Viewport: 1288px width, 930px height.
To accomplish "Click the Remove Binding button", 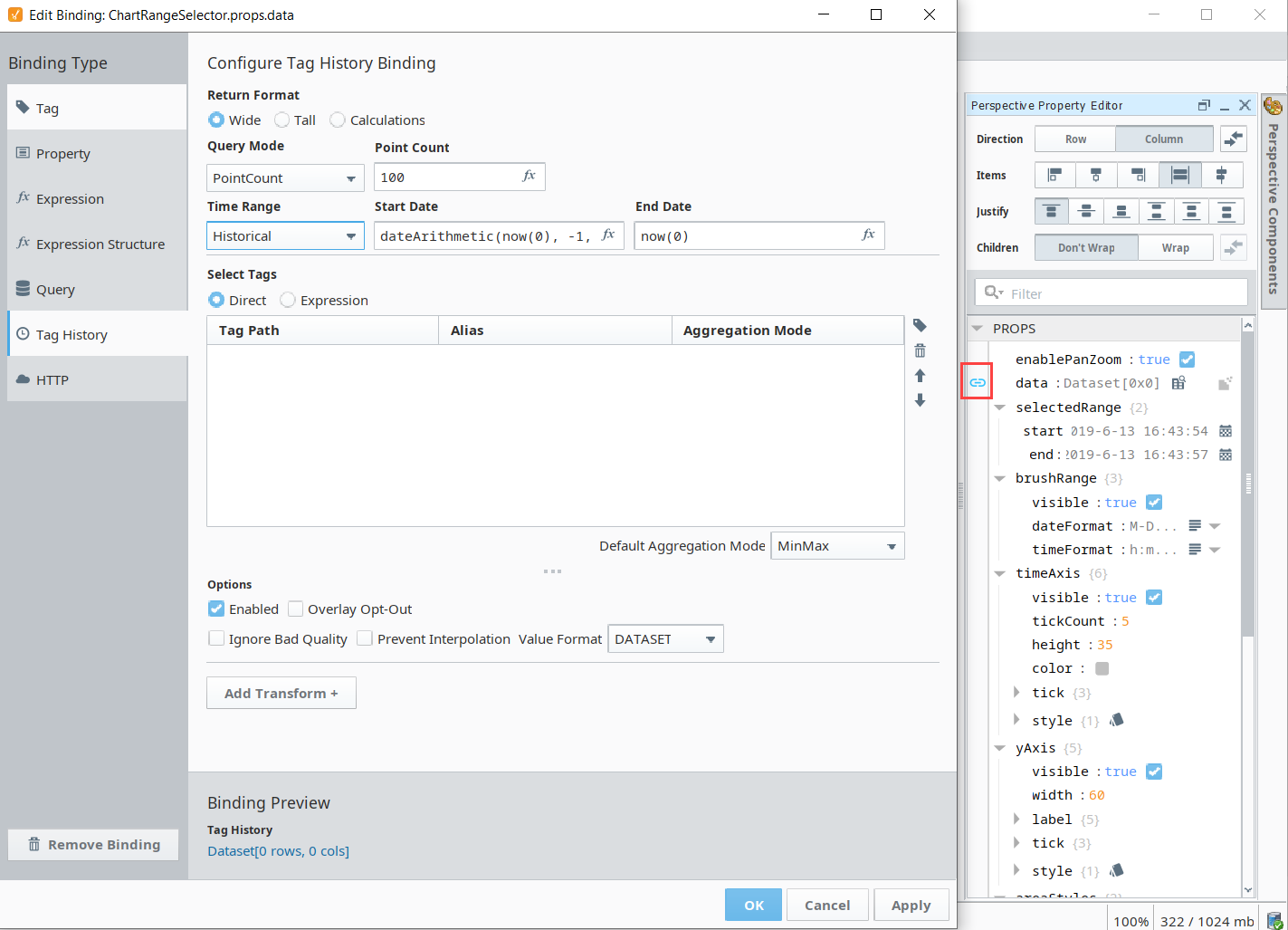I will pos(93,844).
